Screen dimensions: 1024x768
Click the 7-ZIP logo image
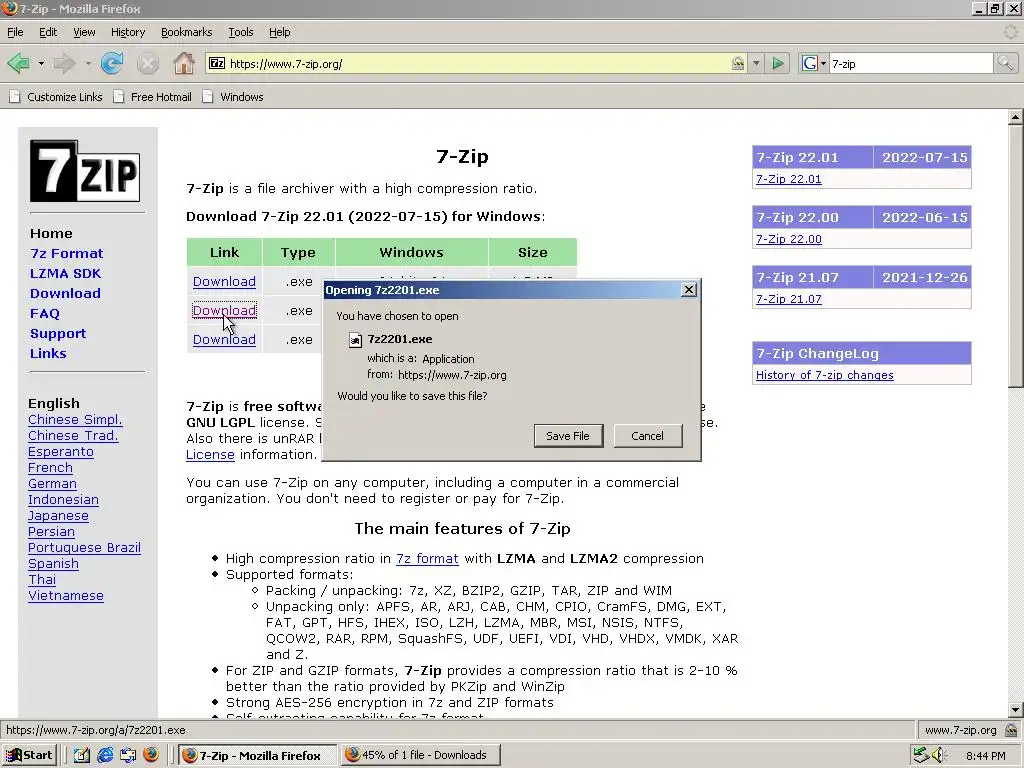point(85,171)
